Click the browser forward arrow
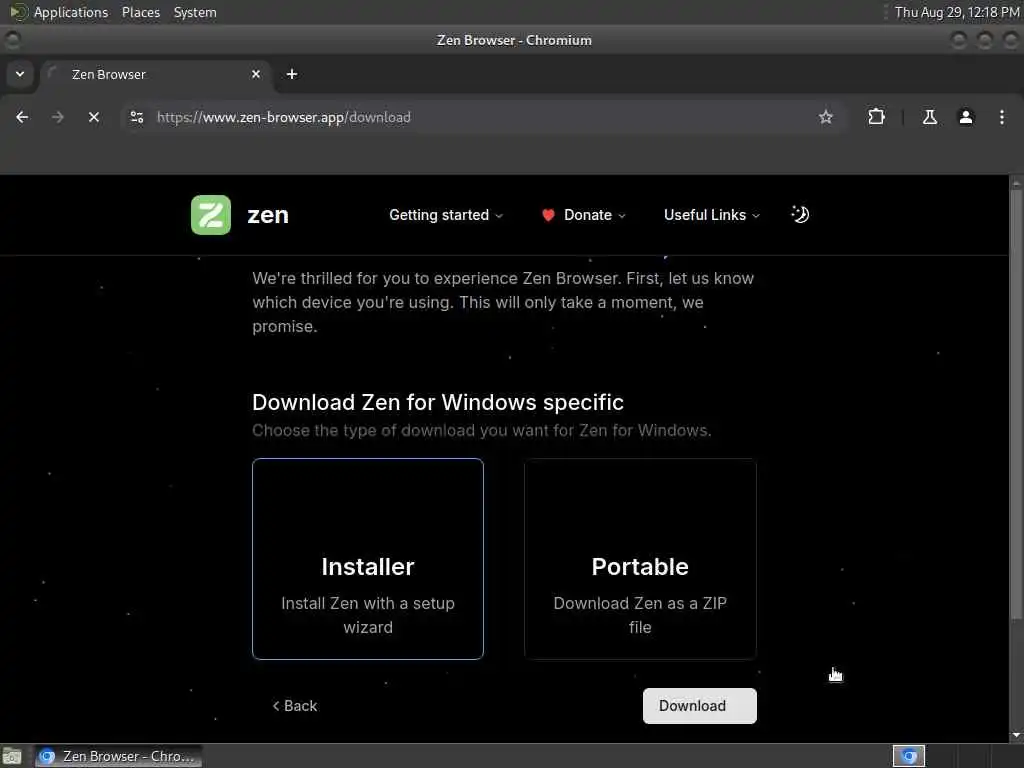This screenshot has height=768, width=1024. tap(58, 117)
